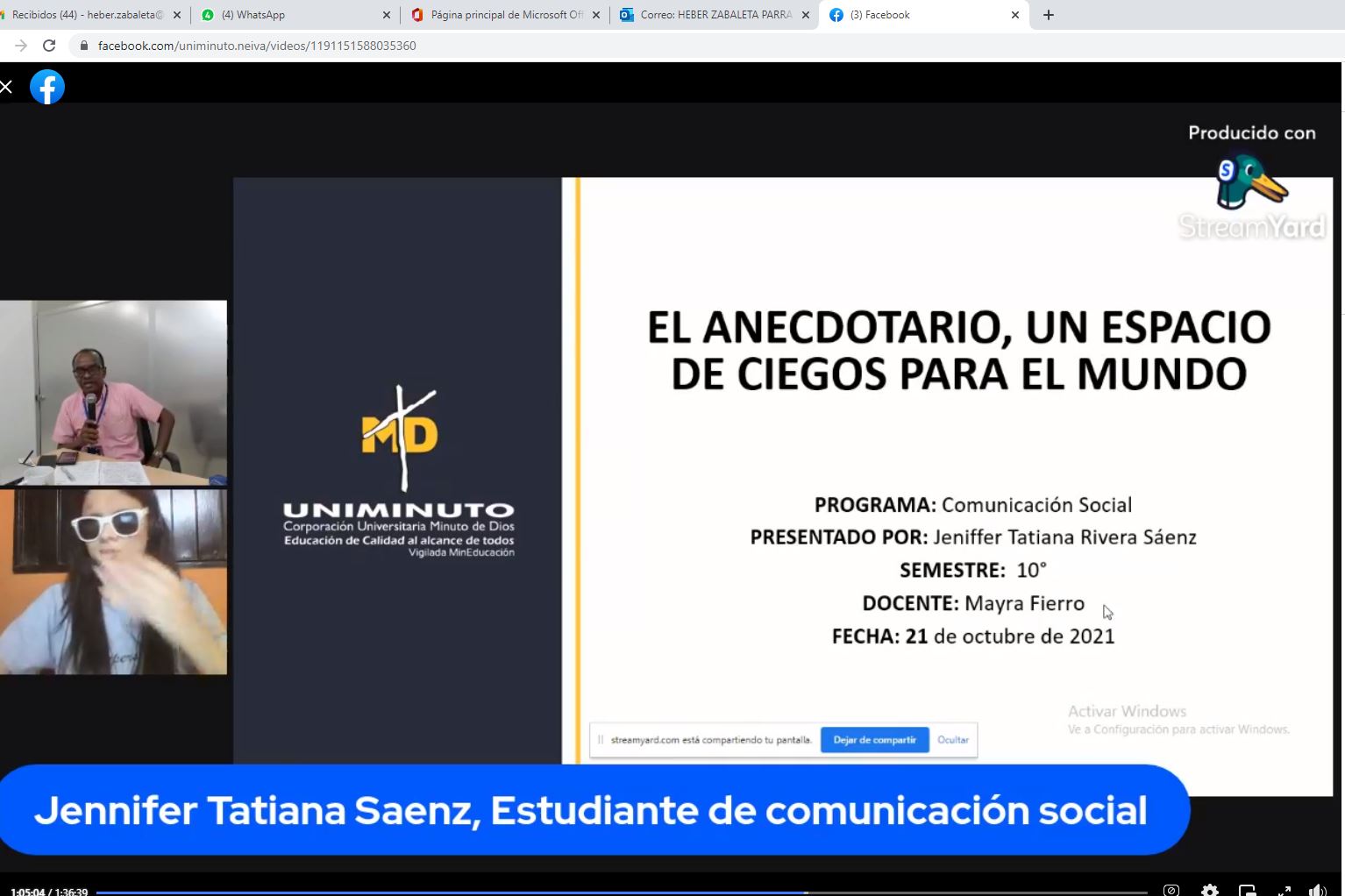Close the Facebook browser tab
1345x896 pixels.
pos(1015,15)
